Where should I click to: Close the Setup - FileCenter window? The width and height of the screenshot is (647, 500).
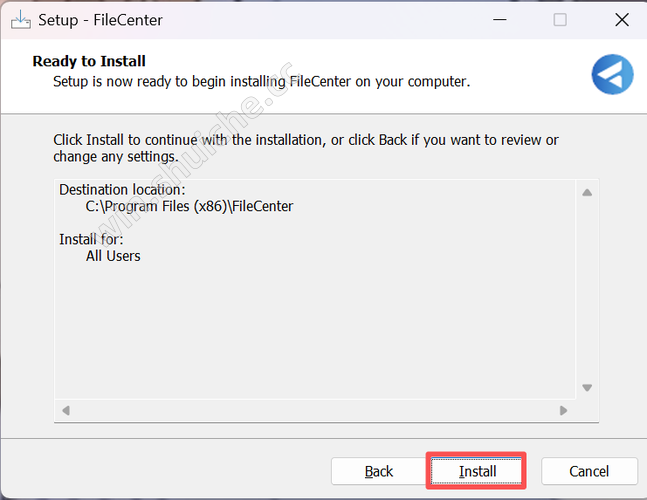click(x=622, y=20)
